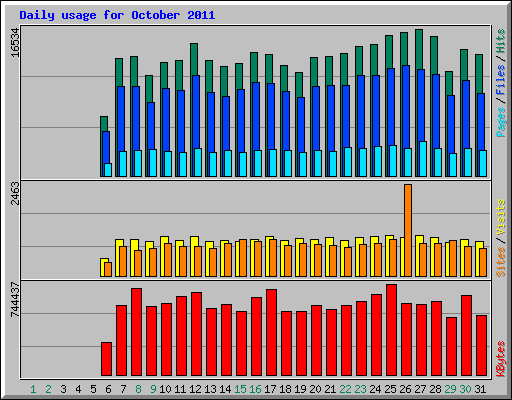
Task: Click day label 29 on the axis
Action: (x=450, y=389)
